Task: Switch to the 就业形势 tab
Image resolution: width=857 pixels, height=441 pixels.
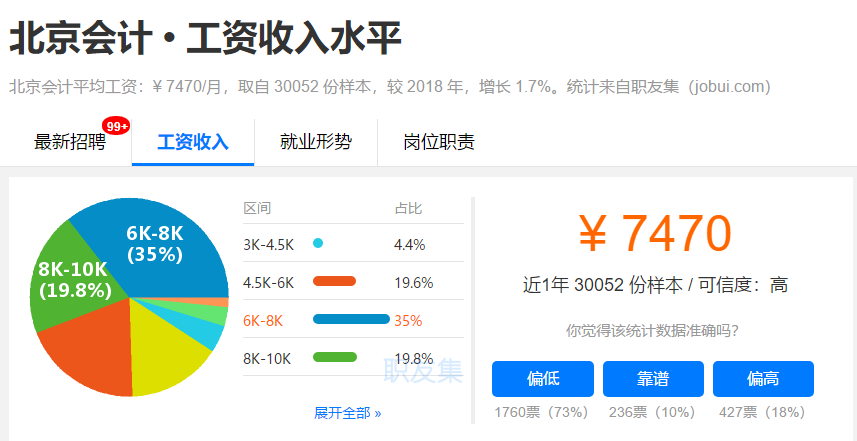Action: (x=315, y=142)
